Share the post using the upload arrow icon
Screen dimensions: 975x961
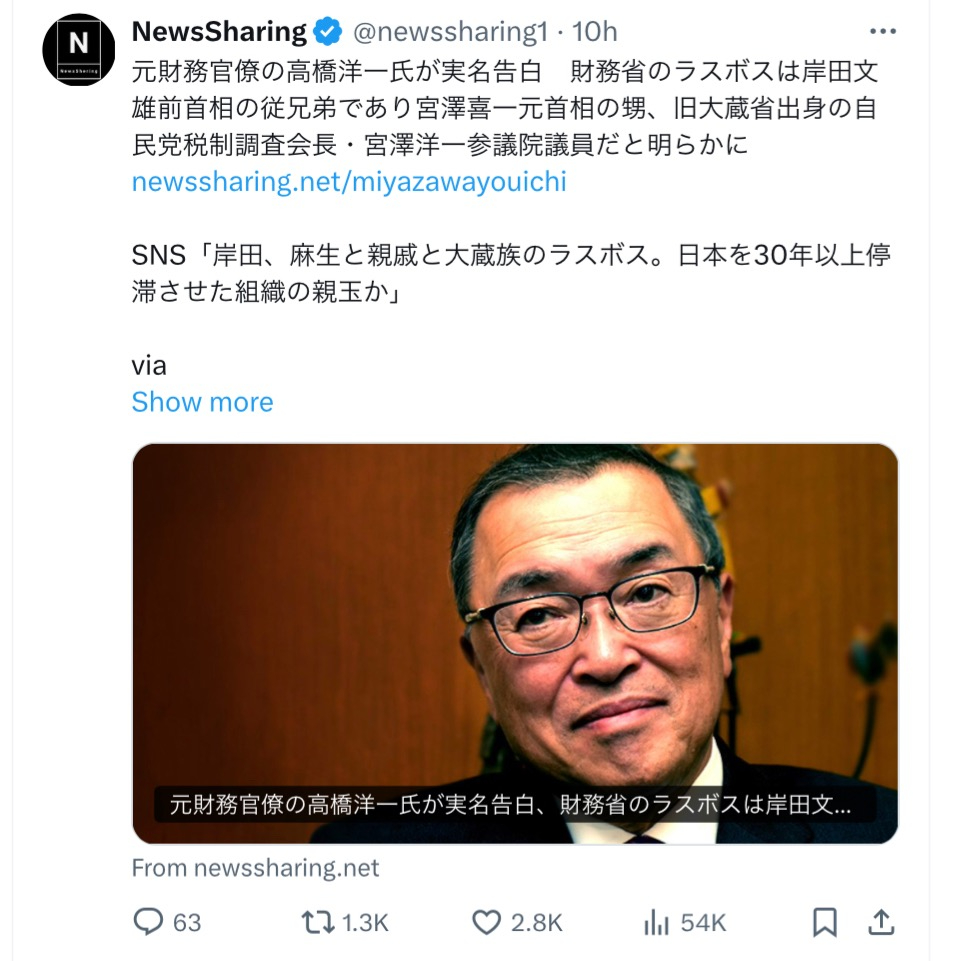[x=881, y=922]
